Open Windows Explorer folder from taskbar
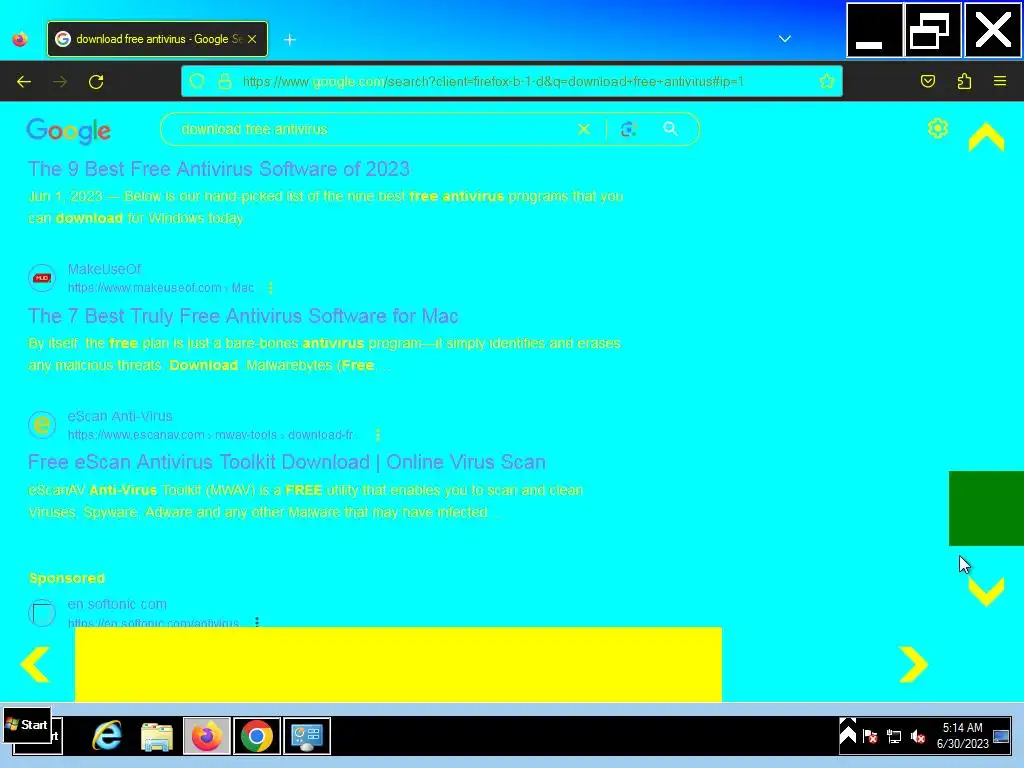 (x=157, y=736)
